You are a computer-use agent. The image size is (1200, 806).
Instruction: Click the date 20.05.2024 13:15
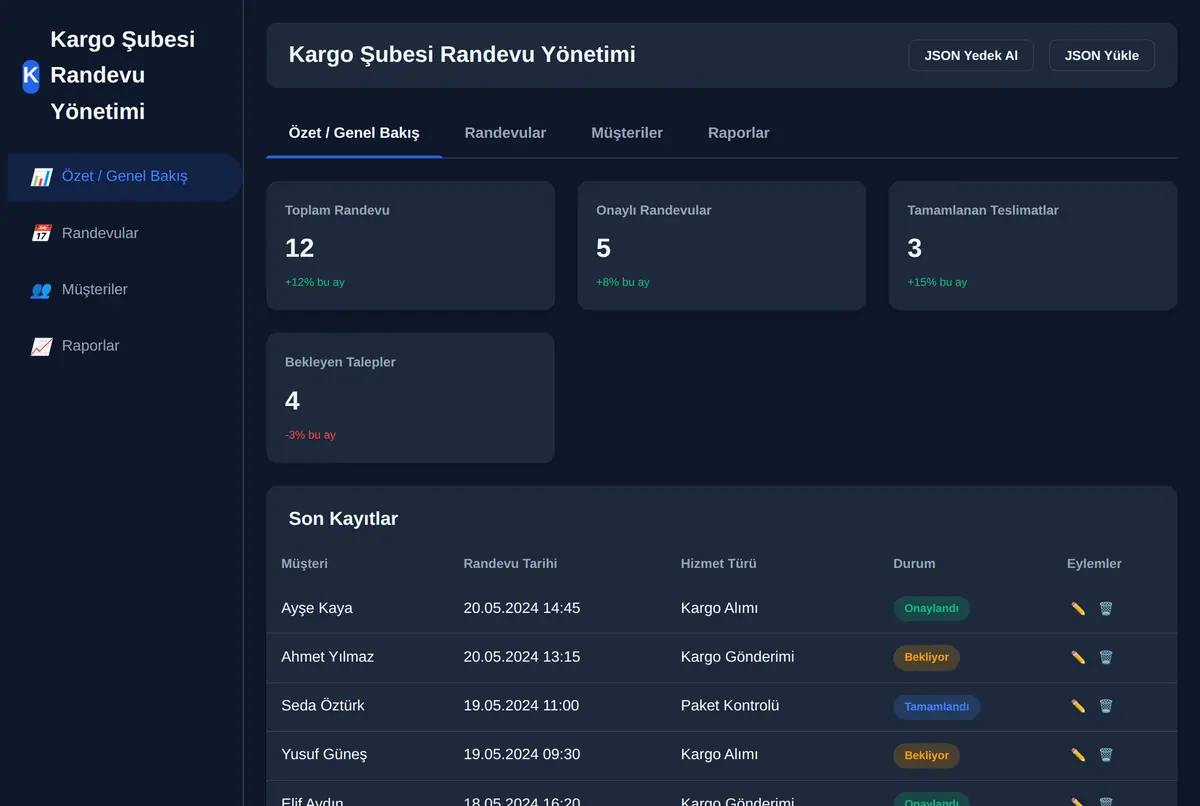(522, 657)
